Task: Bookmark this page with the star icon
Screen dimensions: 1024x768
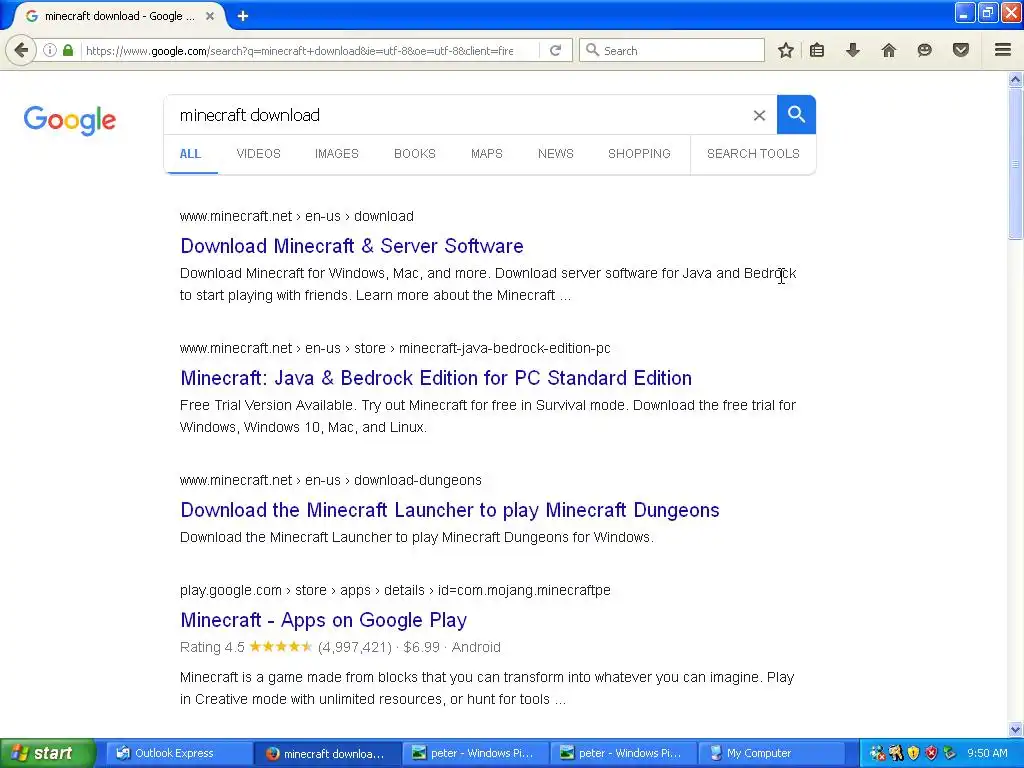Action: 786,50
